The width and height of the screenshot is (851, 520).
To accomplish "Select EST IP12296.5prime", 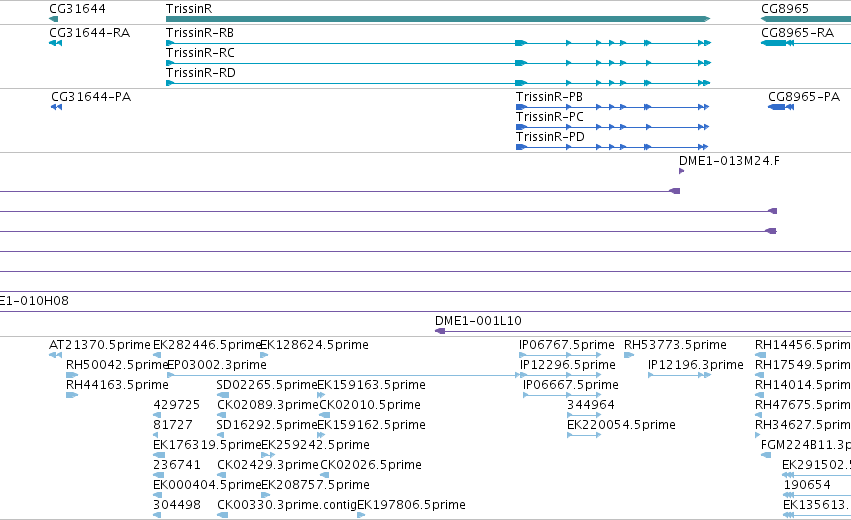I will pos(568,365).
